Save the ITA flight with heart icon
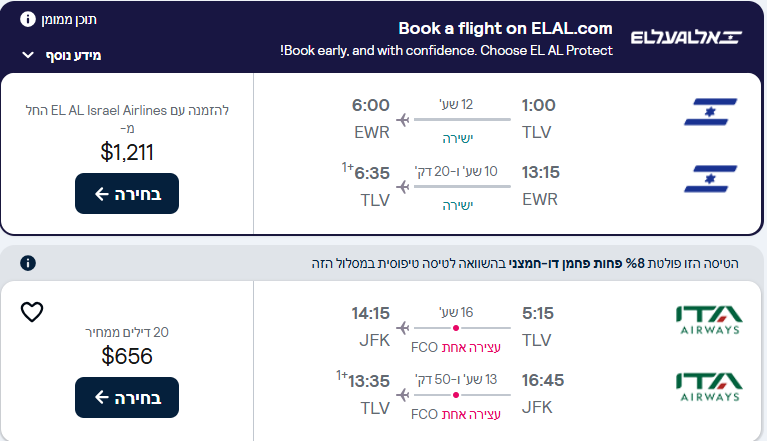Screen dimensions: 767x441 click(x=32, y=312)
